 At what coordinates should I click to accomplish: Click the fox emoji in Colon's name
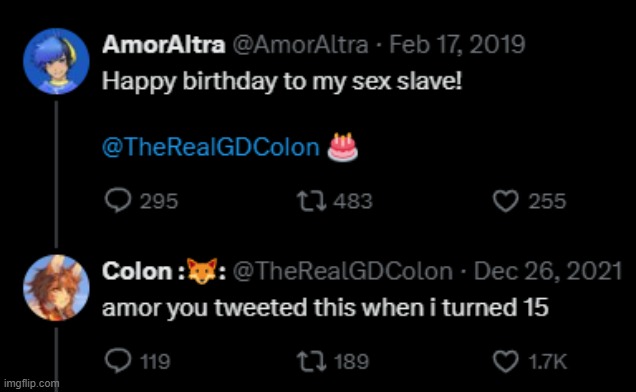(202, 271)
